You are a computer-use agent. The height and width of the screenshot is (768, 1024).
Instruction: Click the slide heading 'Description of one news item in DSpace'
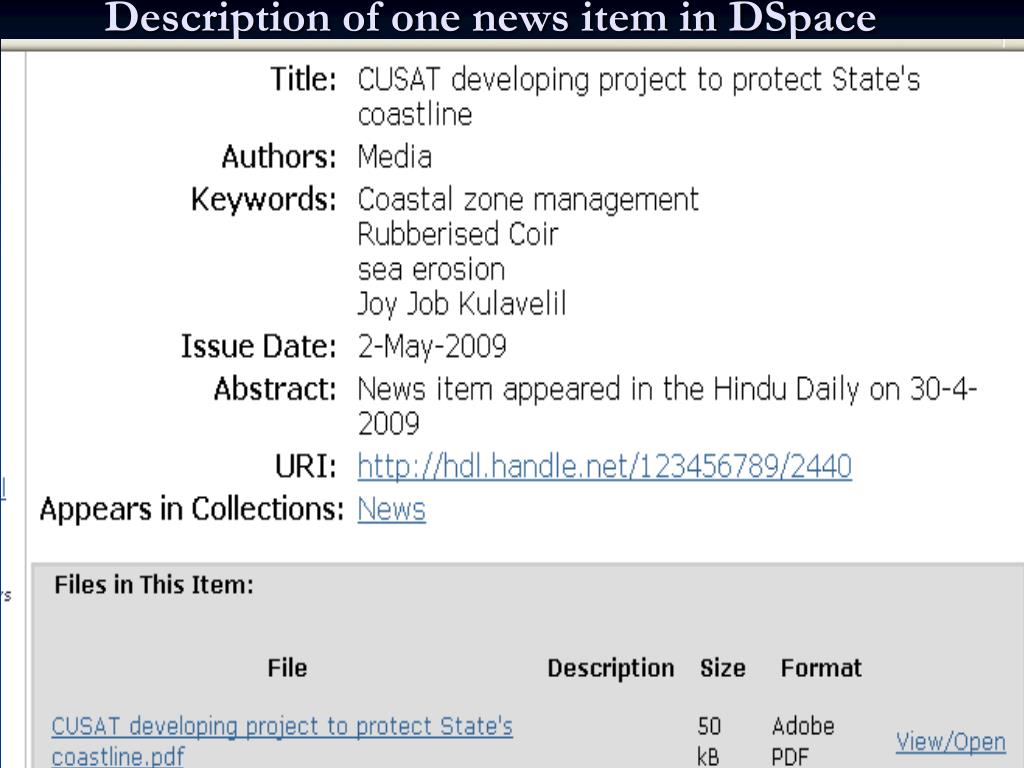[490, 17]
